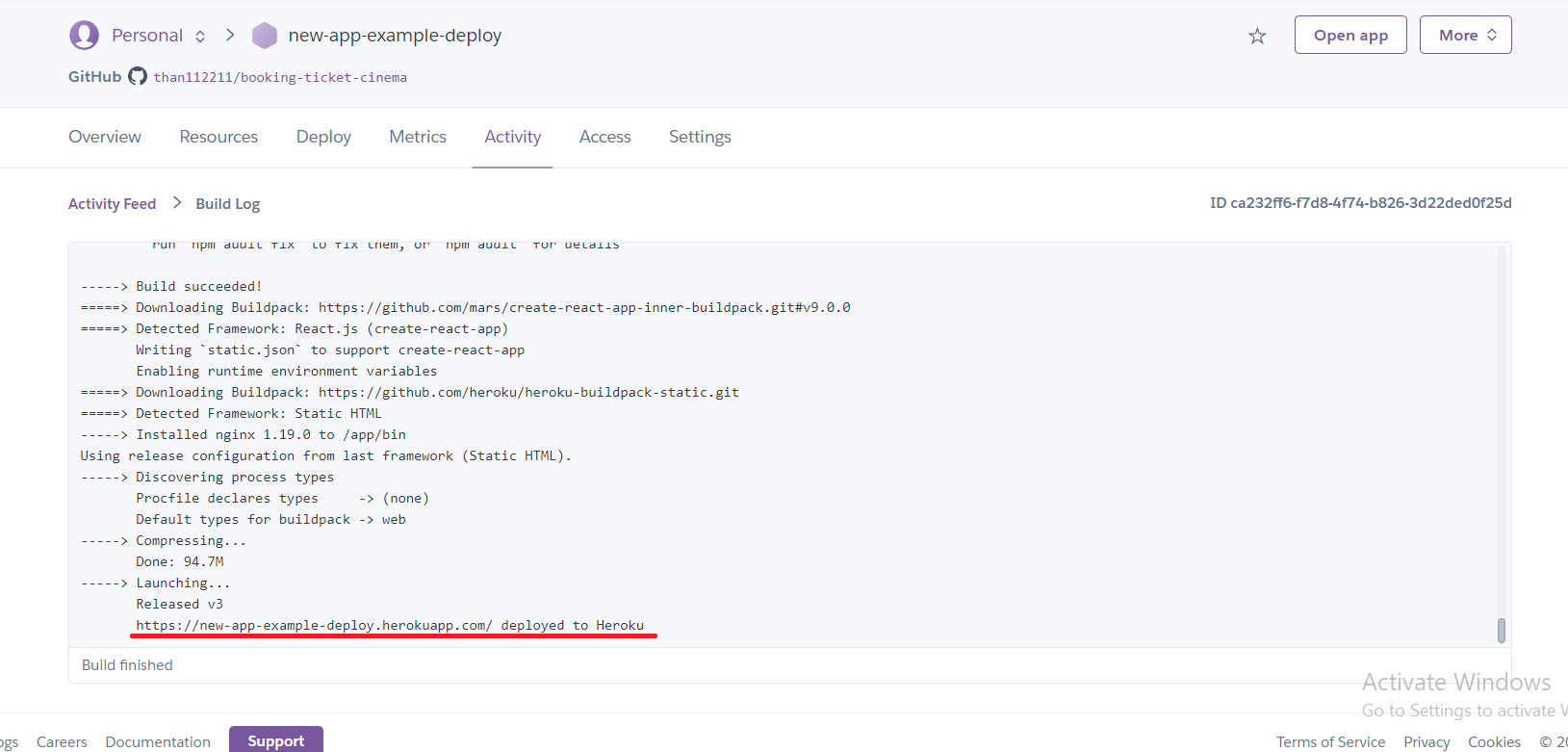Expand the Personal account switcher

(200, 37)
